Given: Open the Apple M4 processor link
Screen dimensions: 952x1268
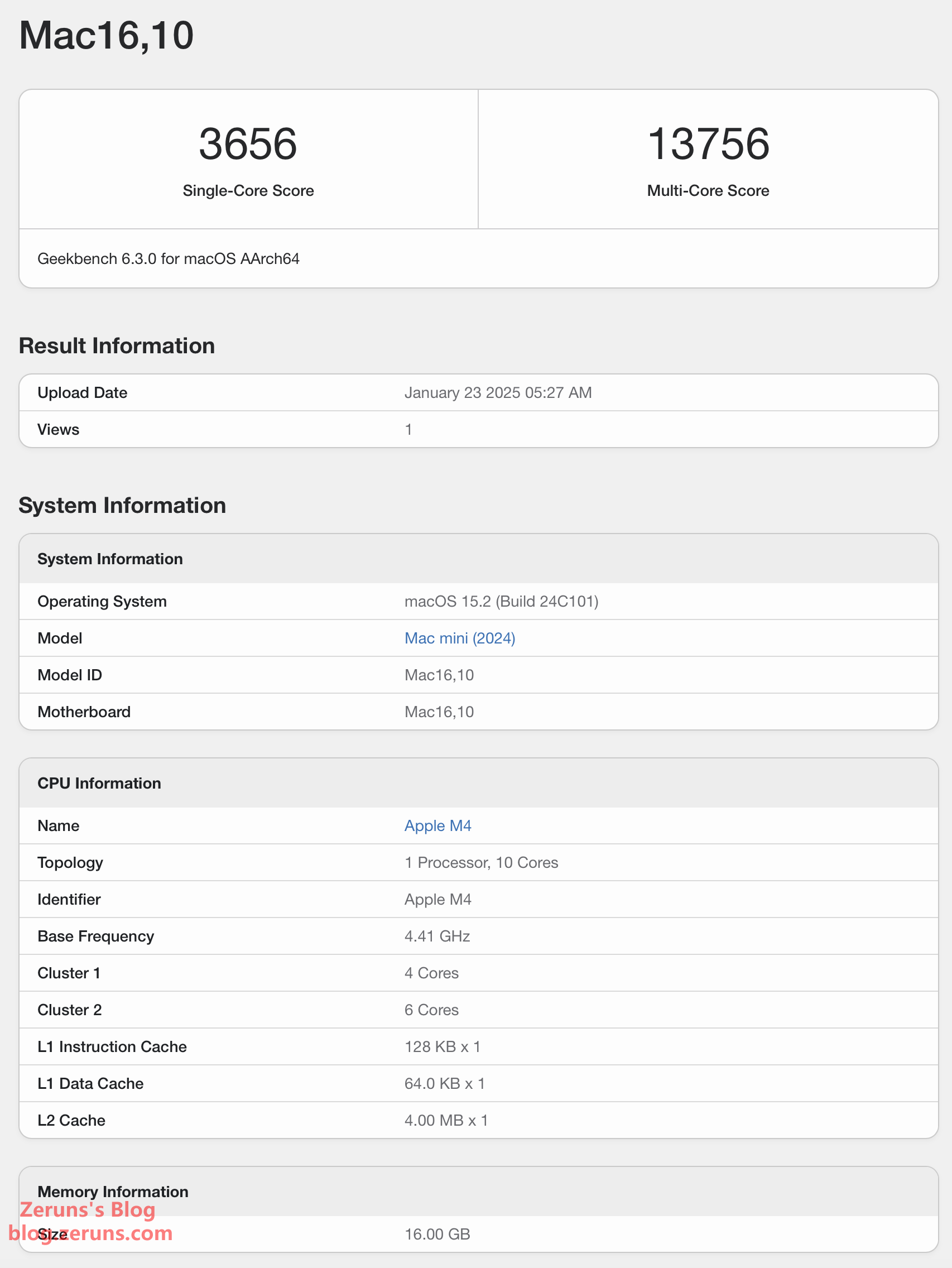Looking at the screenshot, I should point(437,825).
